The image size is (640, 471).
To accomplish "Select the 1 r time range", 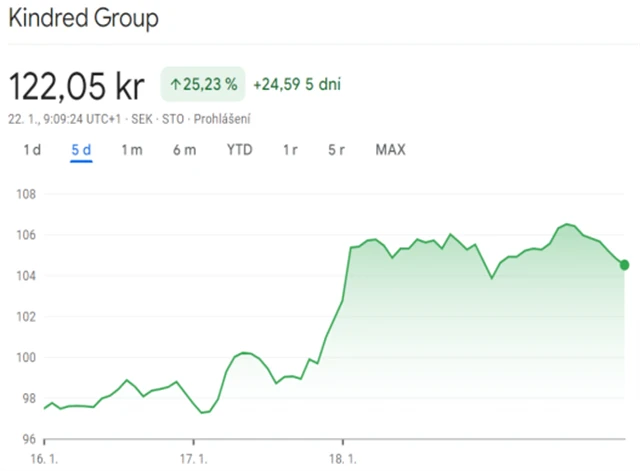I will pos(290,150).
